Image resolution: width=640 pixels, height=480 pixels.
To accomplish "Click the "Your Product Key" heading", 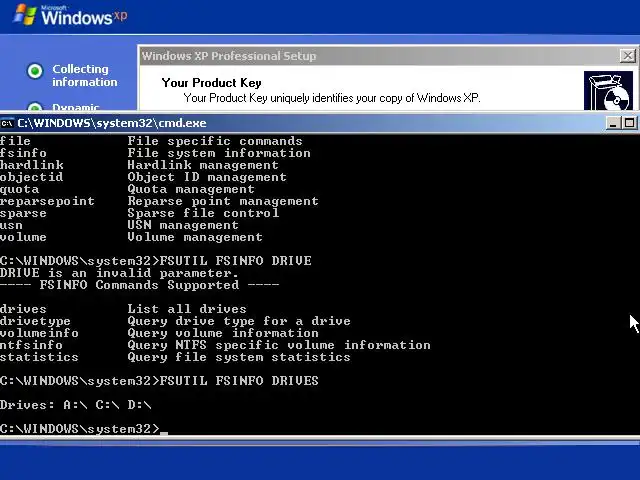I will 211,83.
